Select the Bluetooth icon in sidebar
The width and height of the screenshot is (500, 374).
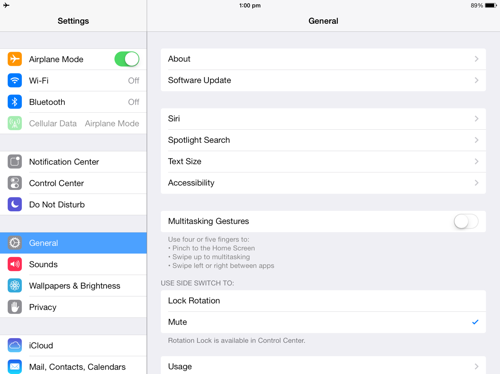(x=15, y=102)
